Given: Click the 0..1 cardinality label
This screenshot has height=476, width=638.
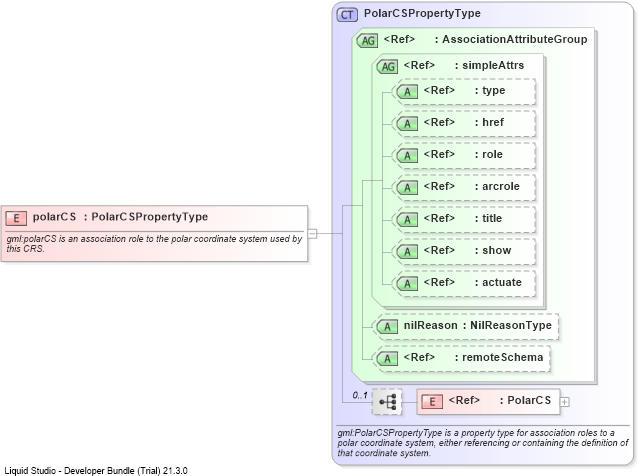Looking at the screenshot, I should point(360,395).
